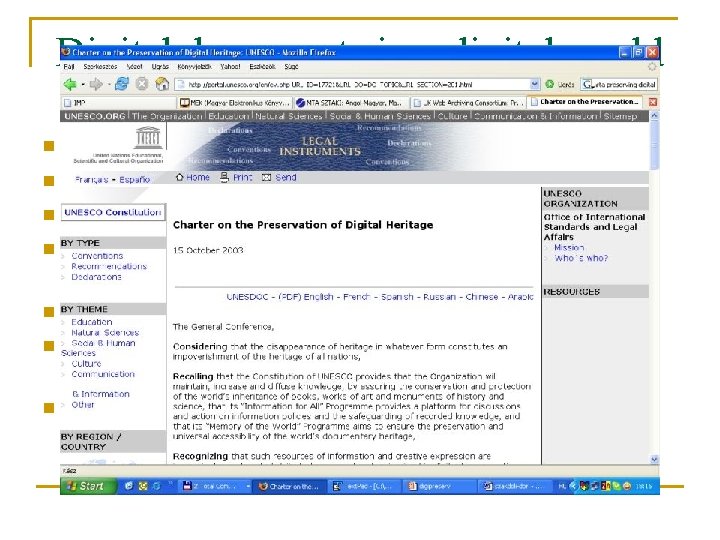Viewport: 720px width, 540px height.
Task: Open The Organization navigation link
Action: tap(167, 116)
